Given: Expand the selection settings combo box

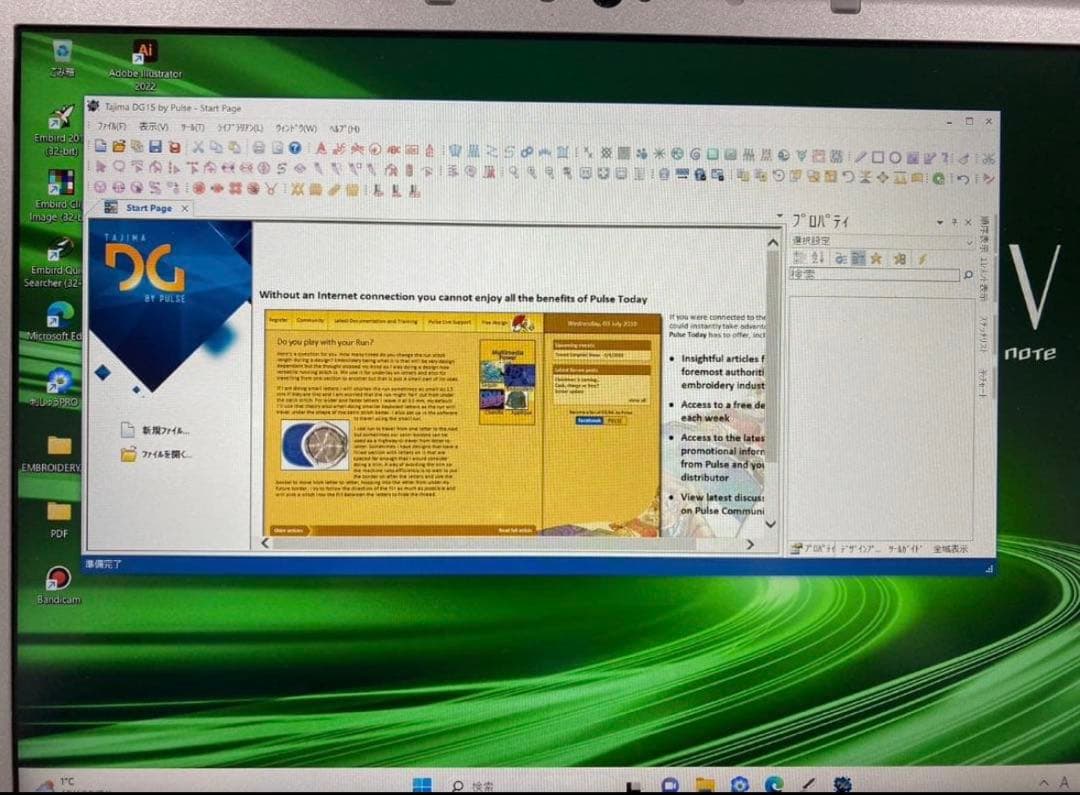Looking at the screenshot, I should tap(967, 242).
